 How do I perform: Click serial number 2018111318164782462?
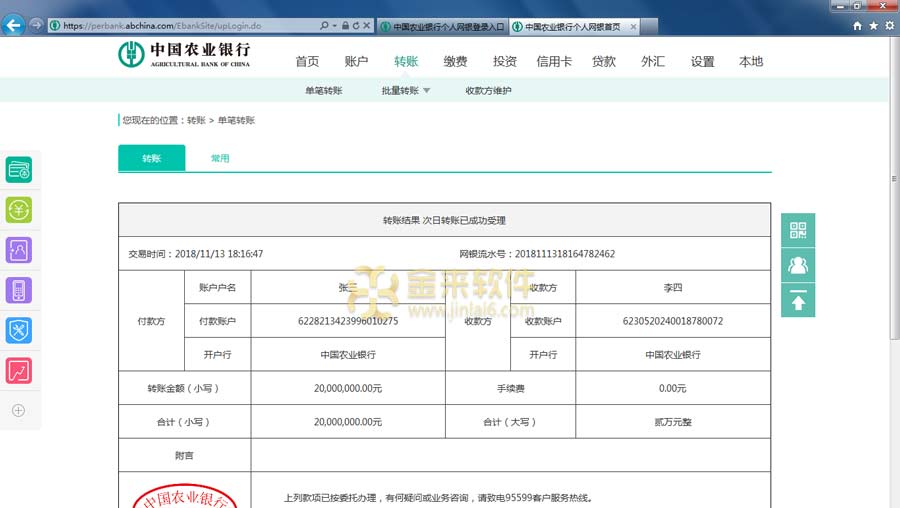point(565,254)
